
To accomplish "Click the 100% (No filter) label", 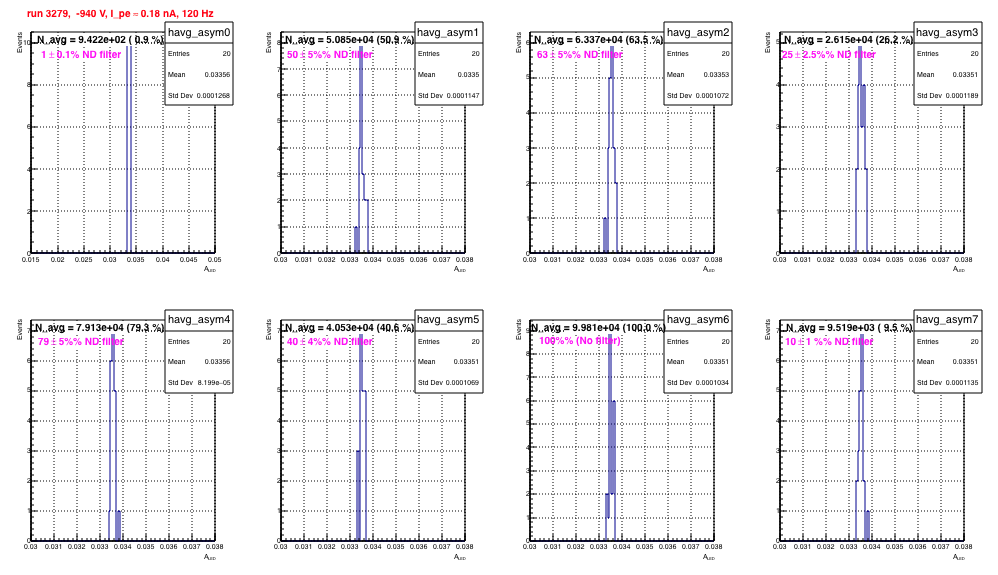I will click(x=580, y=341).
